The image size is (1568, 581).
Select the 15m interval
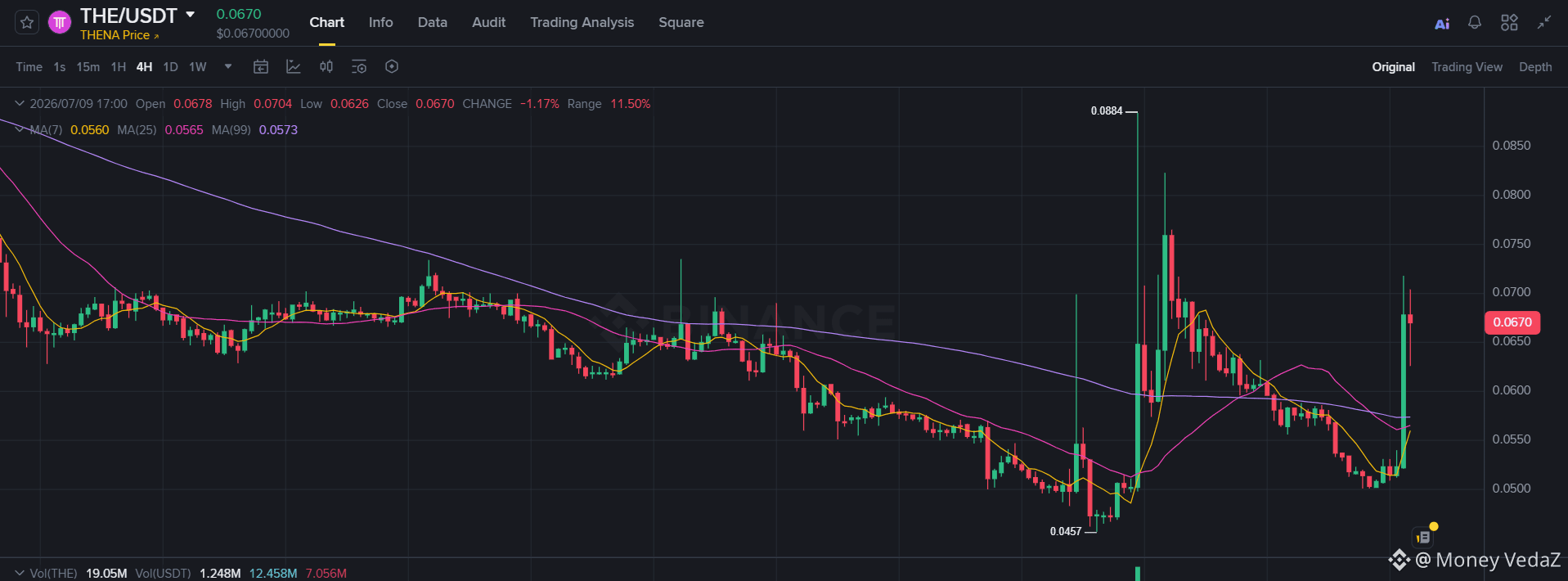[x=88, y=67]
